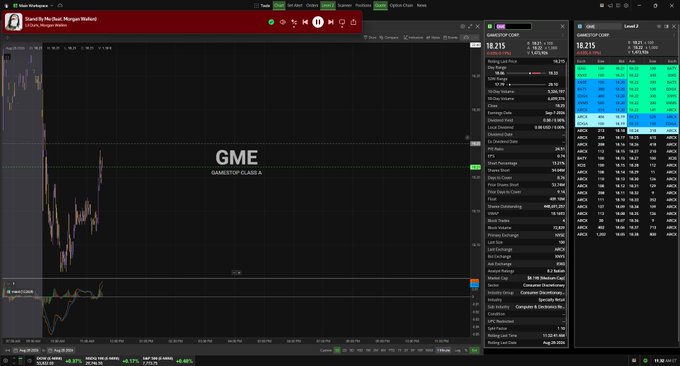680x366 pixels.
Task: Open the end date picker below the chart
Action: (62, 350)
